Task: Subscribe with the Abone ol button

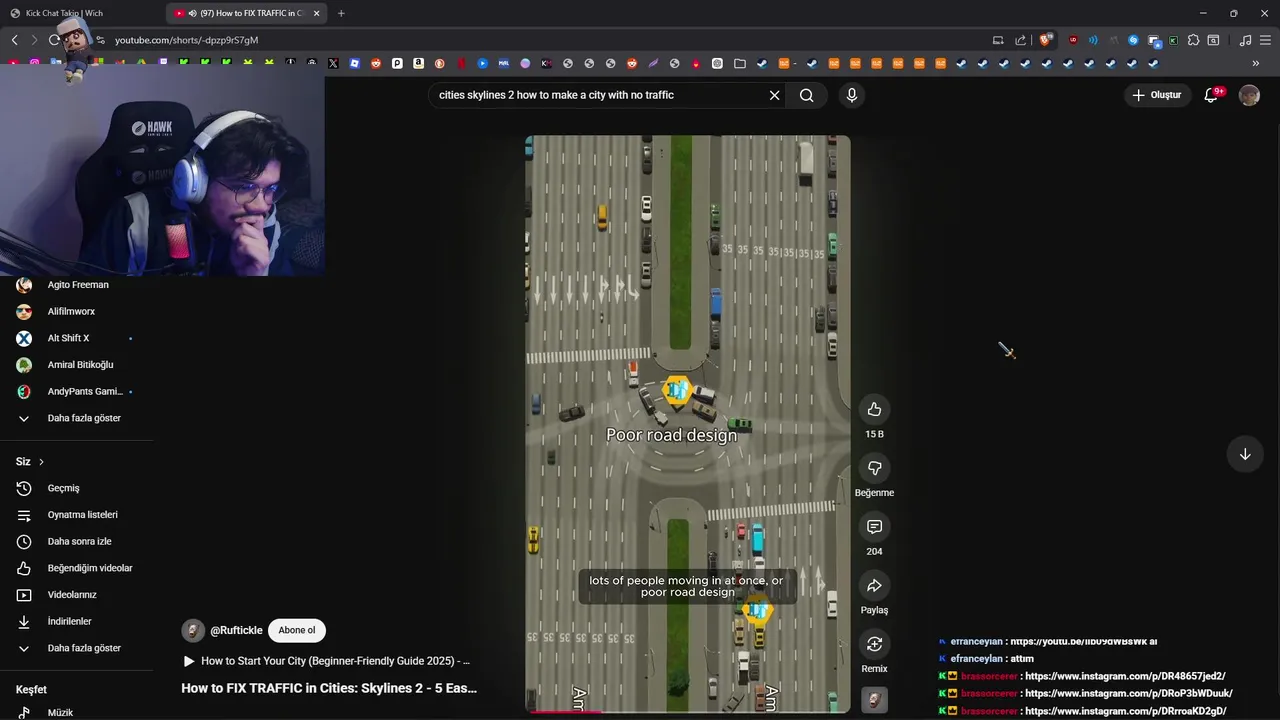Action: (297, 630)
